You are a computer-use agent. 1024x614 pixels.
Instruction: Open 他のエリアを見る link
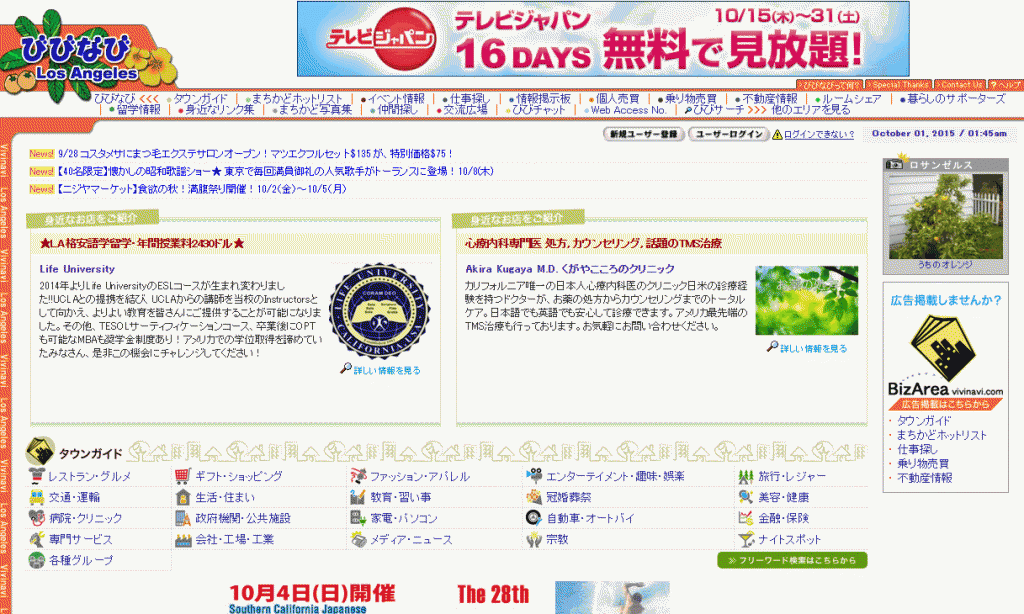point(811,110)
